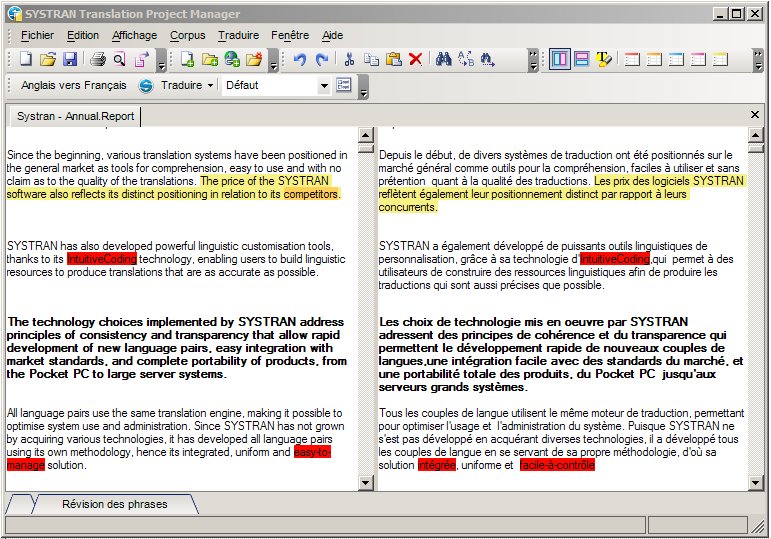Image resolution: width=771 pixels, height=539 pixels.
Task: Open Find with the binoculars icon
Action: [444, 59]
